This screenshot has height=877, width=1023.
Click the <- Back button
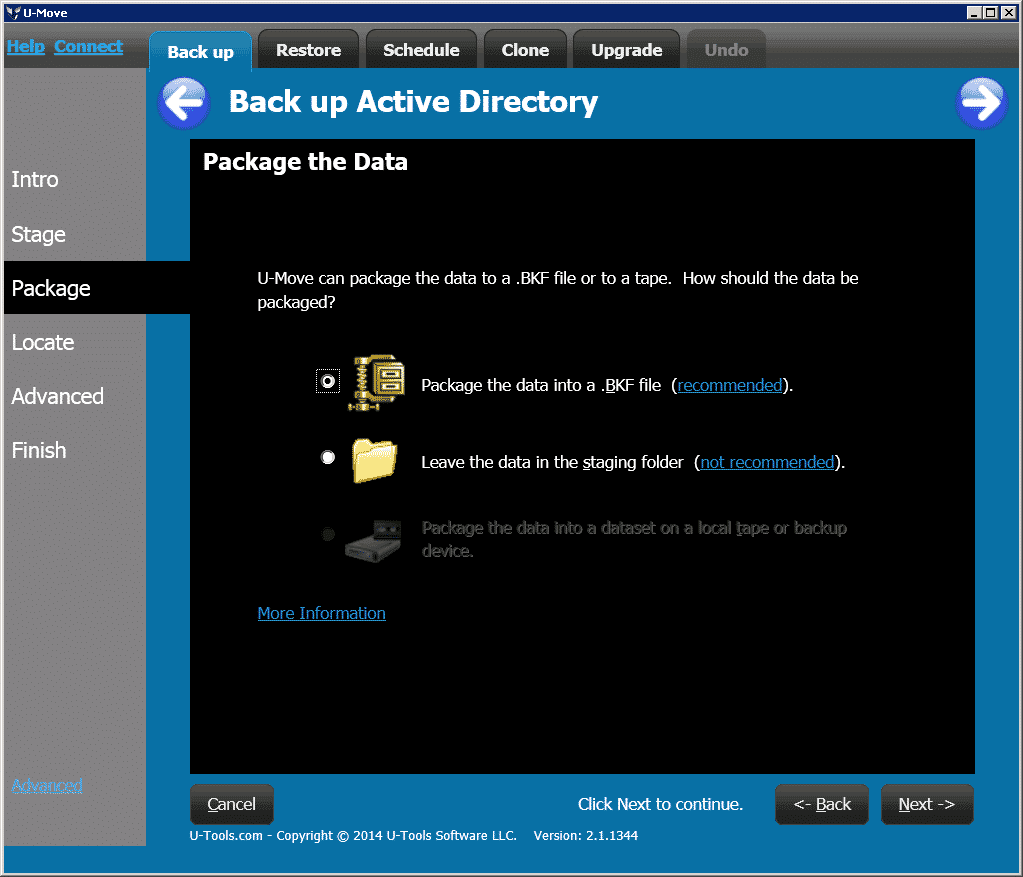pyautogui.click(x=822, y=804)
